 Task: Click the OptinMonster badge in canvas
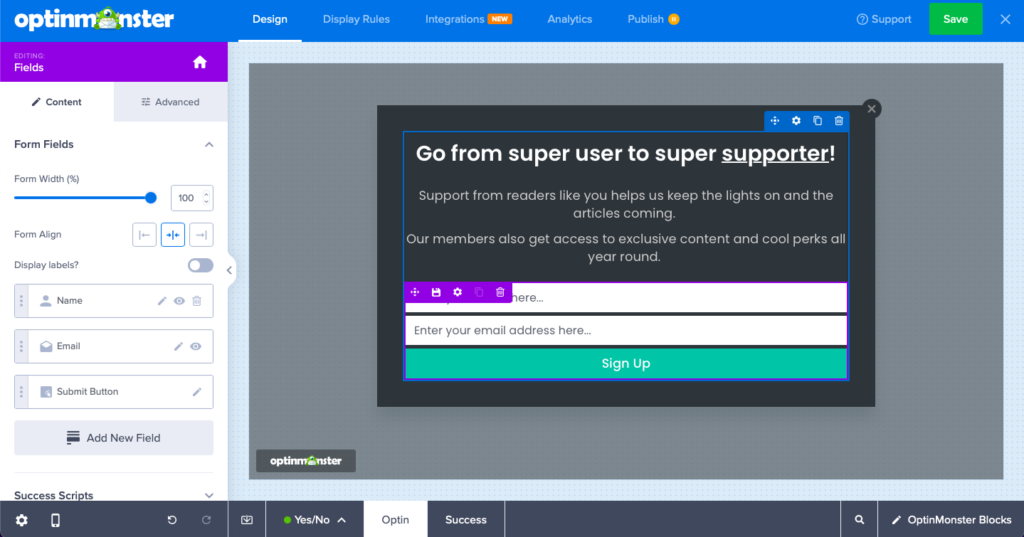(306, 461)
